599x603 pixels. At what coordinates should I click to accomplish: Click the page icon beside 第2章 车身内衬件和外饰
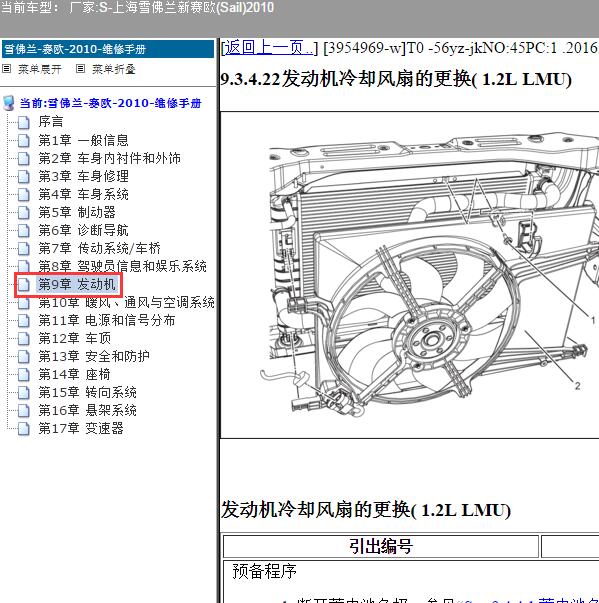[x=24, y=158]
